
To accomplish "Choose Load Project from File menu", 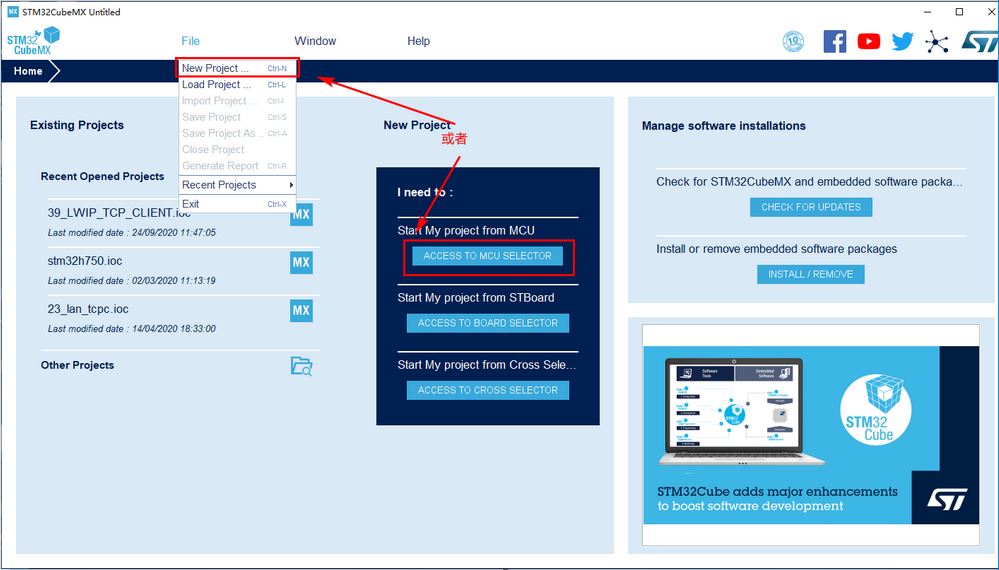I will tap(237, 85).
